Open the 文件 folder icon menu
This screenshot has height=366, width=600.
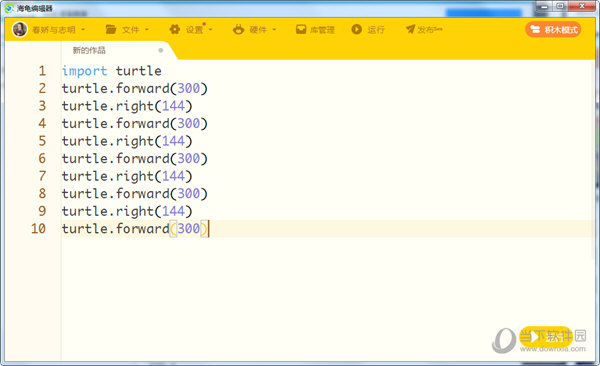[x=111, y=29]
